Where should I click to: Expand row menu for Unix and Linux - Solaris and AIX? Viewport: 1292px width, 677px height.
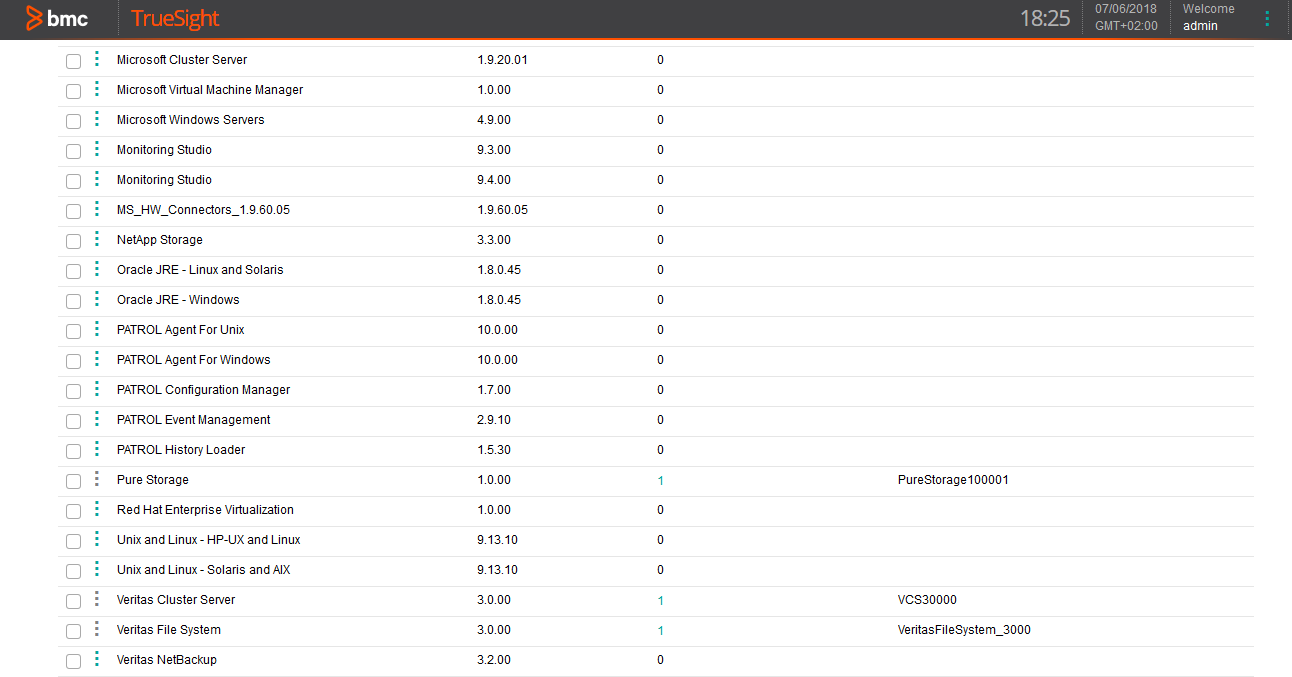click(97, 569)
